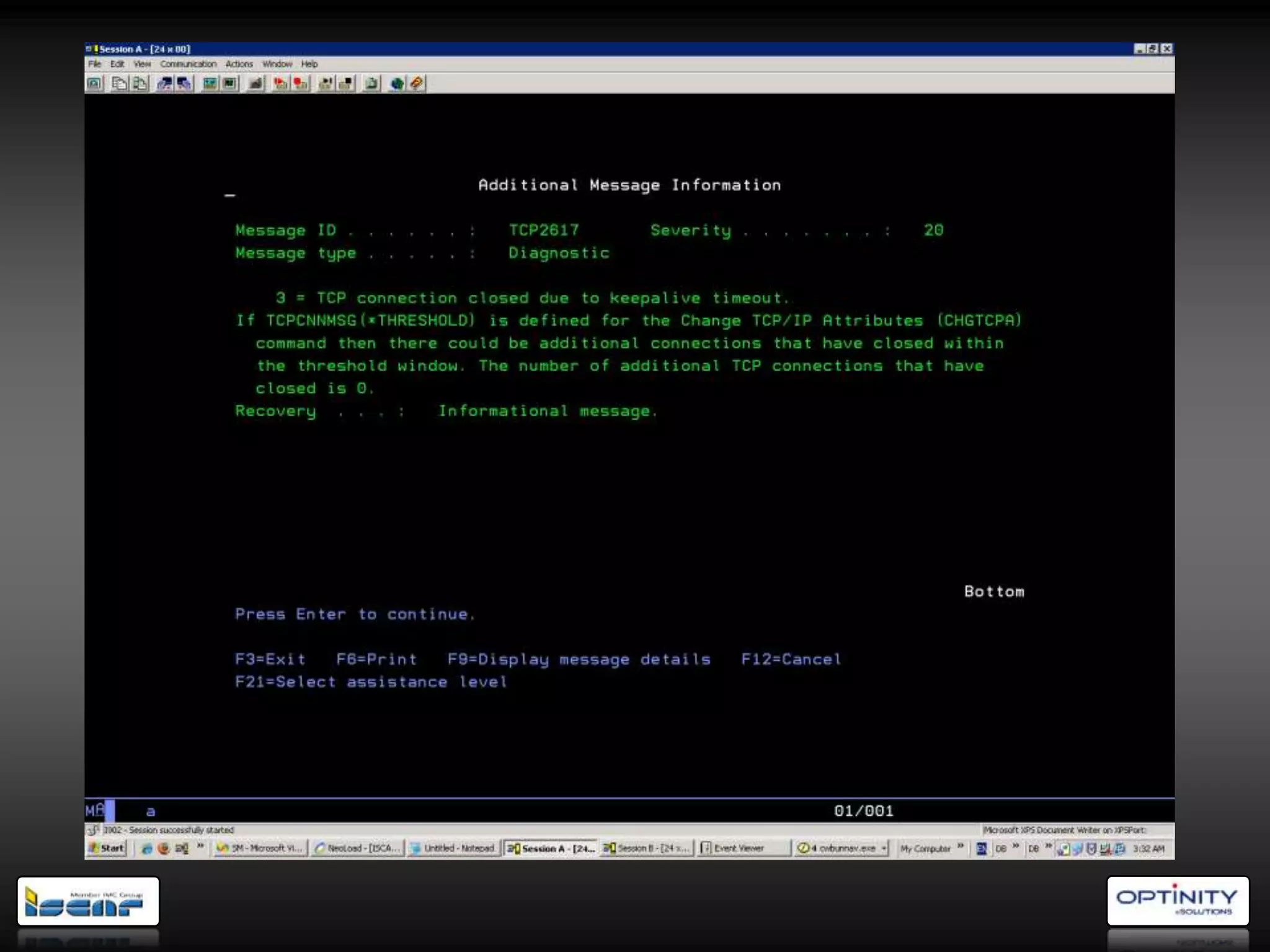The image size is (1270, 952).
Task: Expand the Quick Launch overflow chevron
Action: click(x=200, y=847)
